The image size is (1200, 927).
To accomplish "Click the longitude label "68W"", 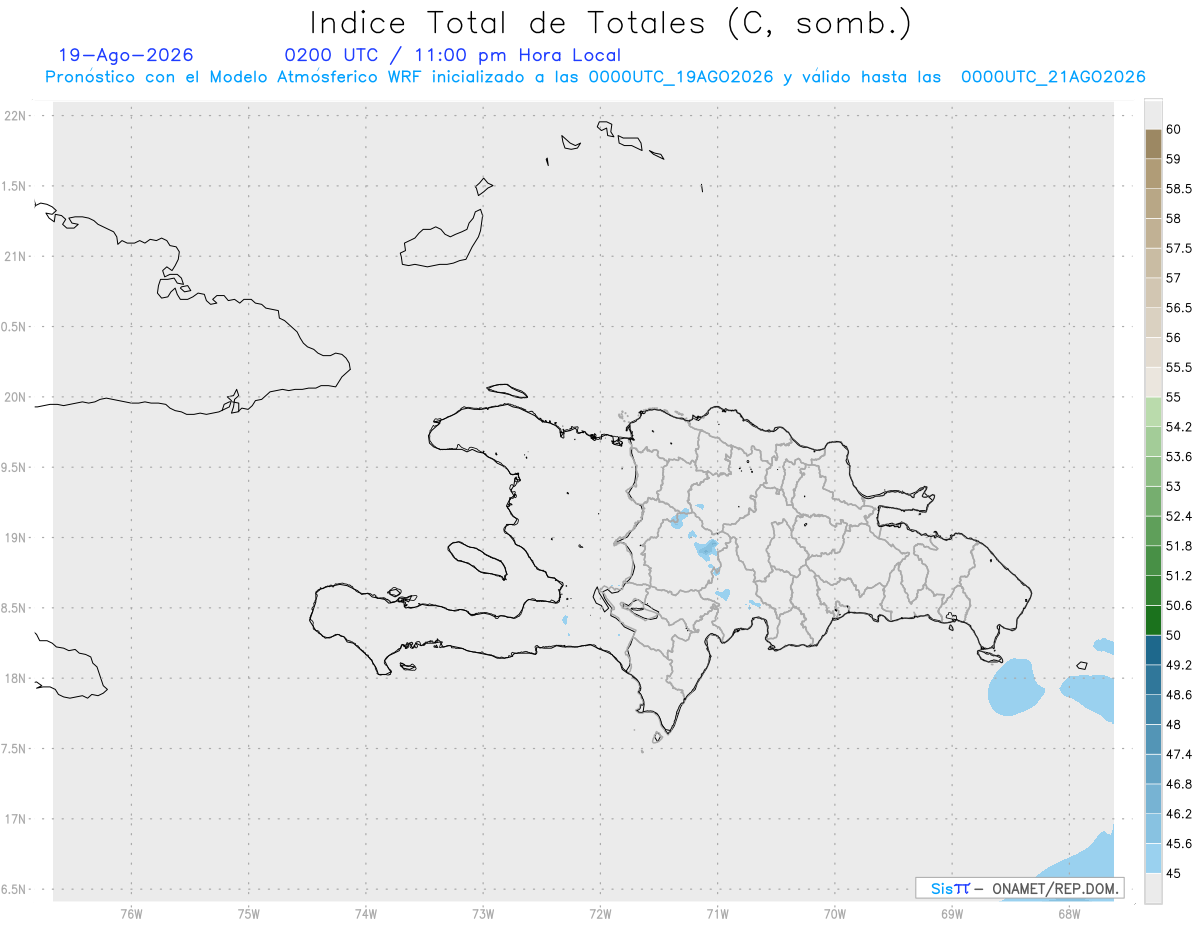I will (1069, 913).
